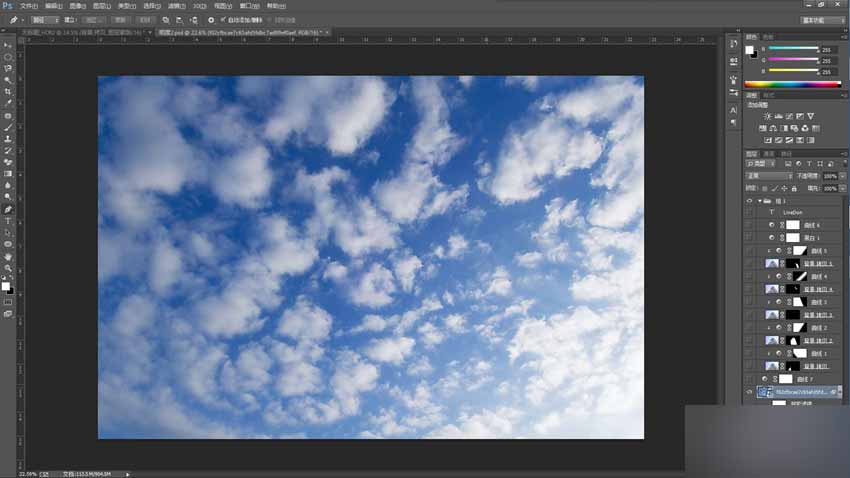Show the 背景 拷贝 3 layer

749,315
